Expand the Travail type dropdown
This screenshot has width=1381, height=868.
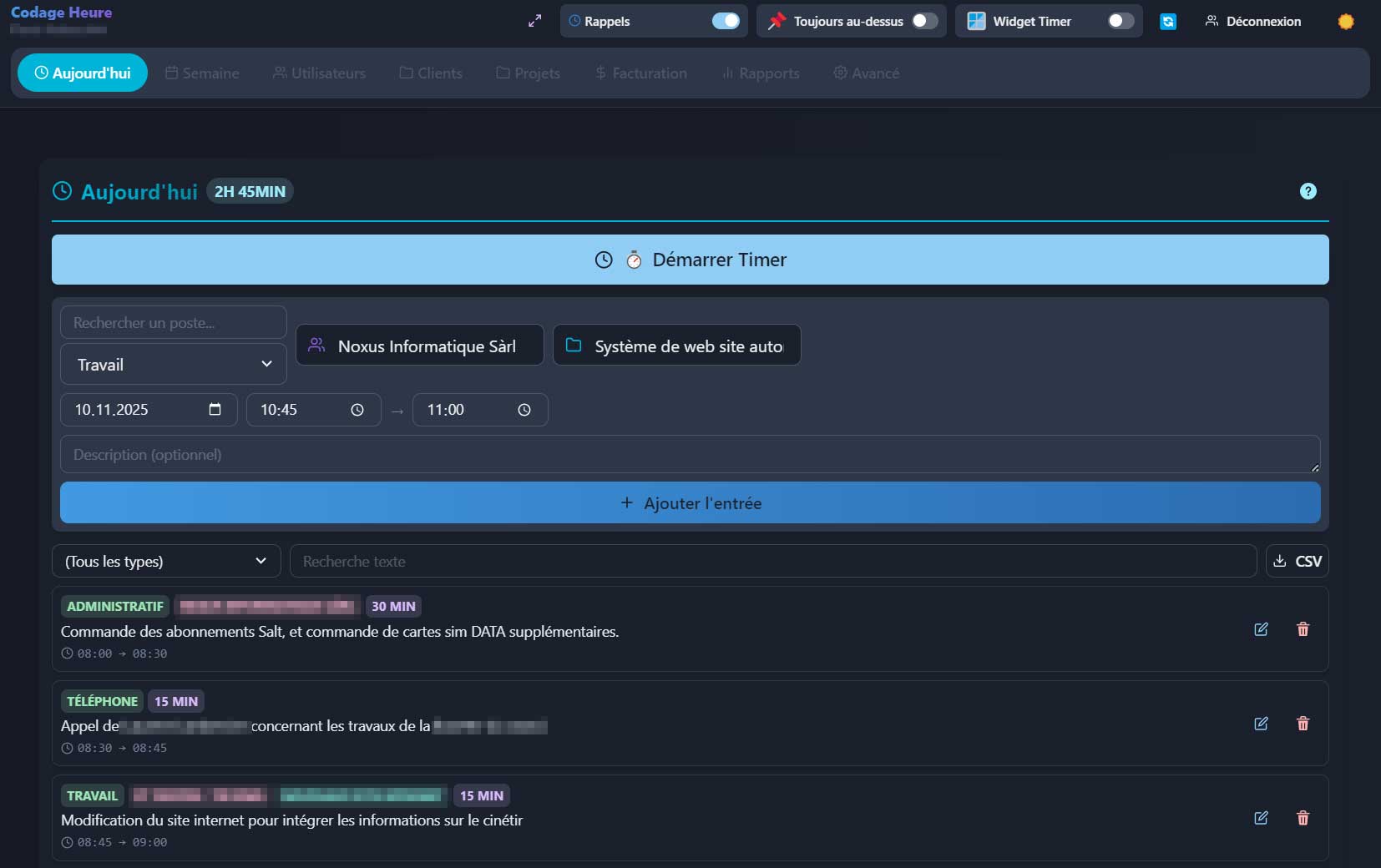[174, 365]
